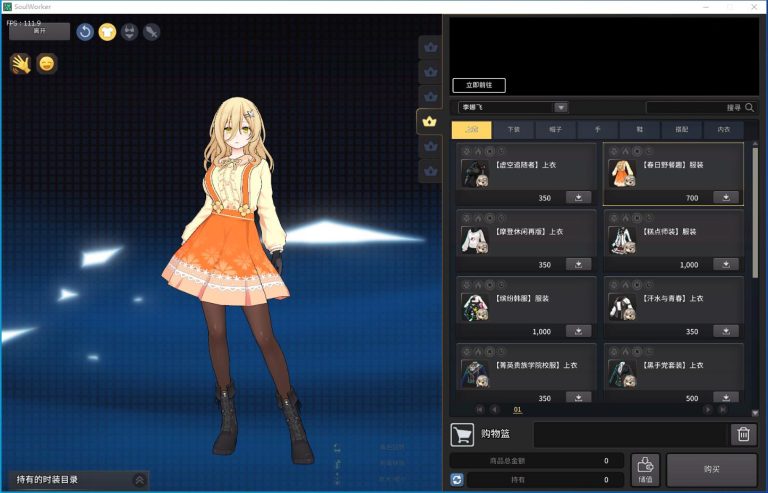Add 【虚空追随者】上衣 to the basket
Viewport: 768px width, 493px height.
(x=578, y=197)
